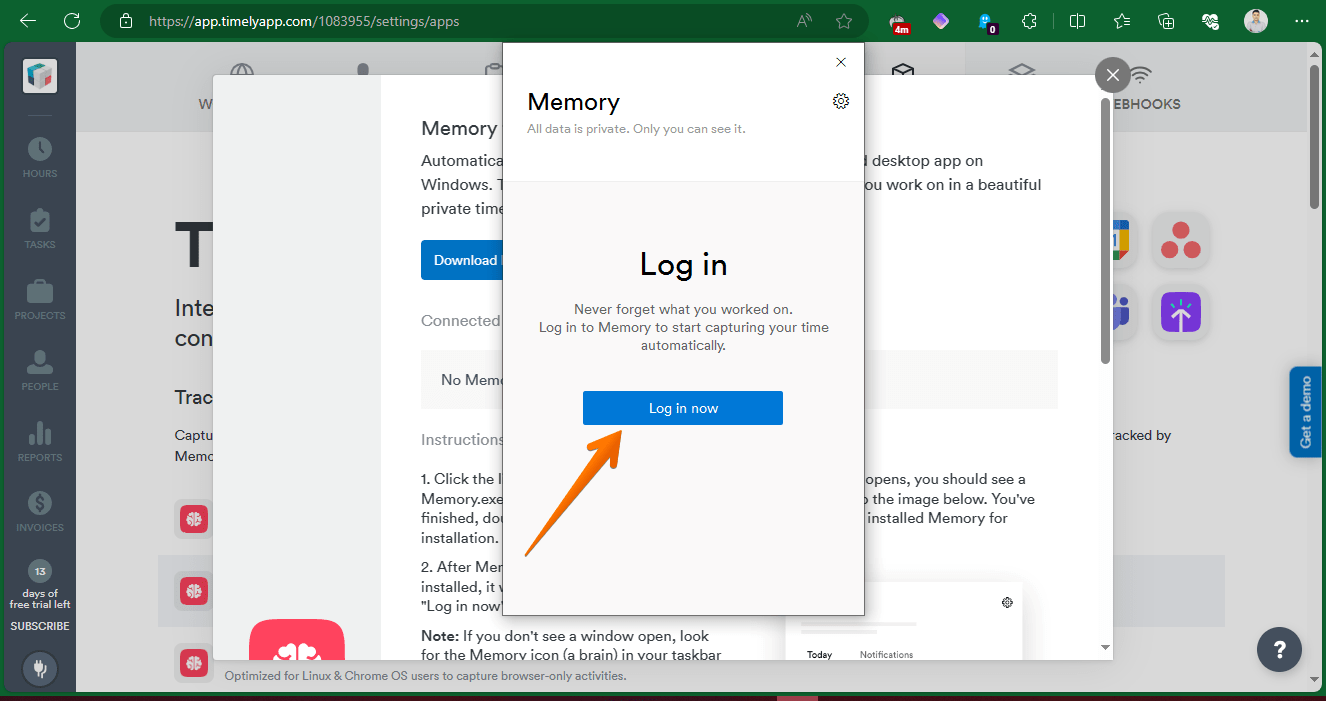
Task: Click the browser page scrollbar
Action: [x=1315, y=135]
